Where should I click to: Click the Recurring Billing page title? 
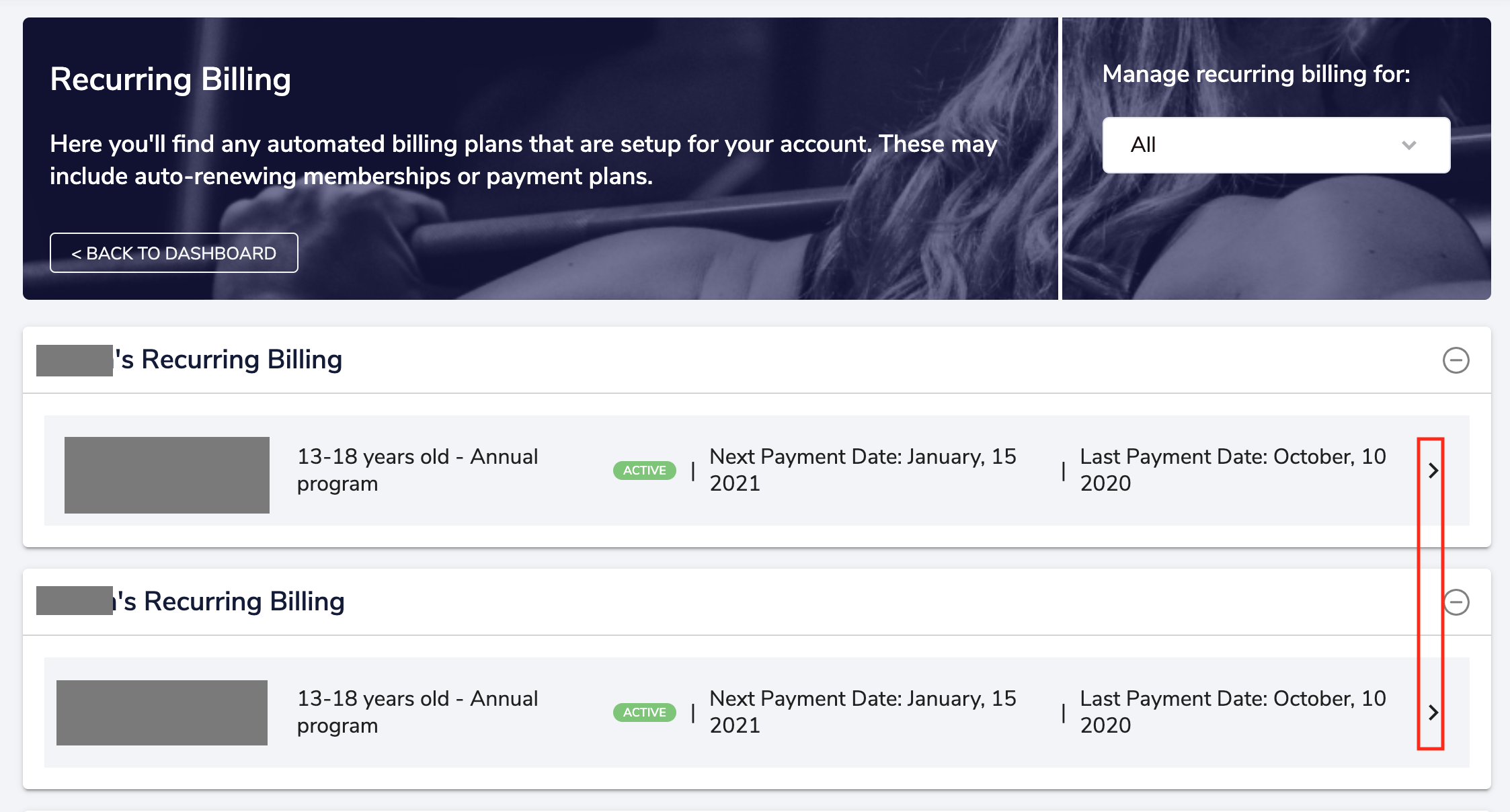pos(170,79)
